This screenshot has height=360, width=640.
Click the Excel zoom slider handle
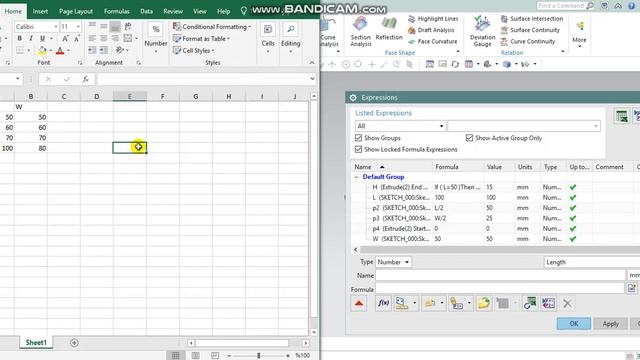click(259, 356)
